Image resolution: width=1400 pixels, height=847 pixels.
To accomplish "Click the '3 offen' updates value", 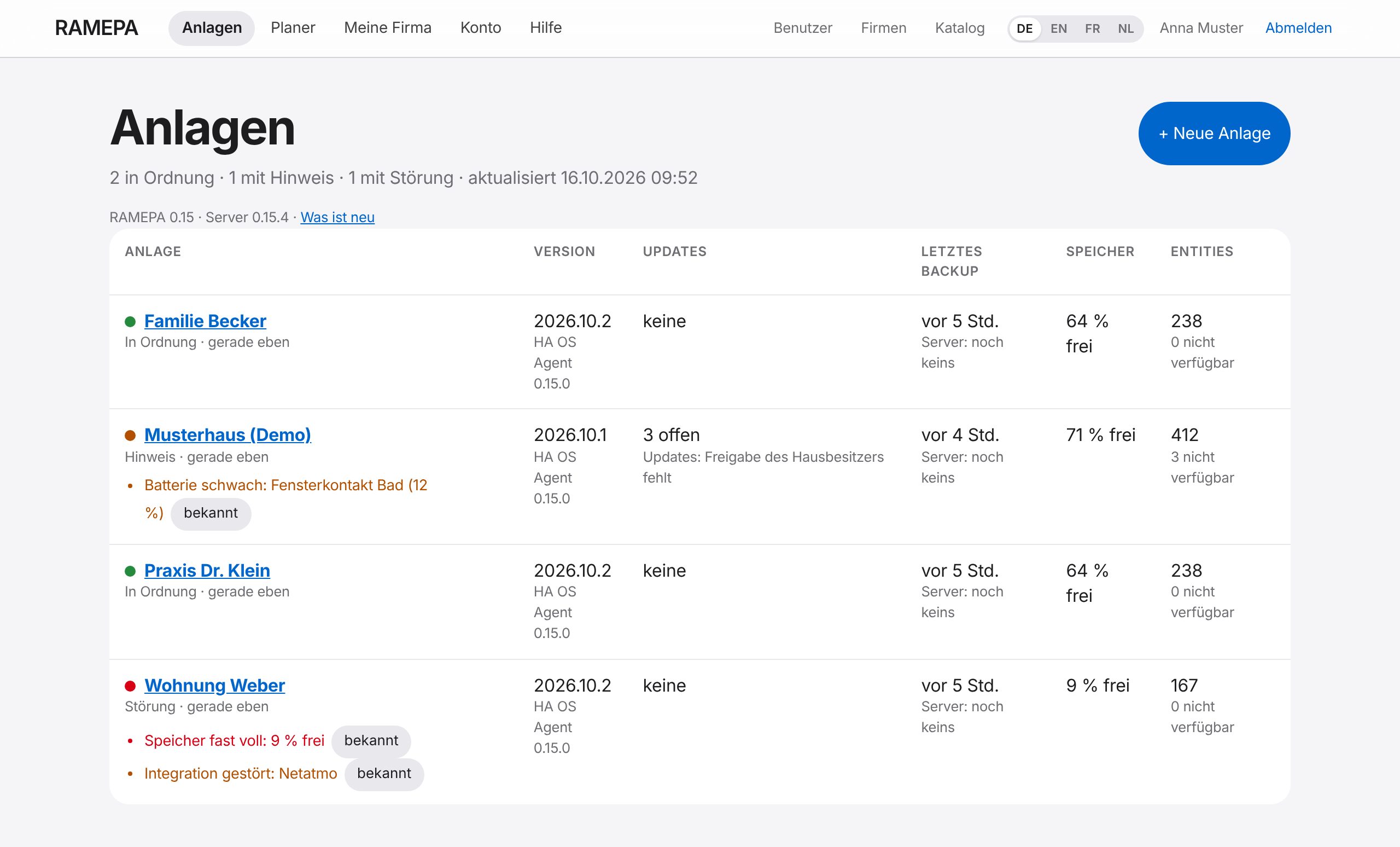I will (671, 435).
